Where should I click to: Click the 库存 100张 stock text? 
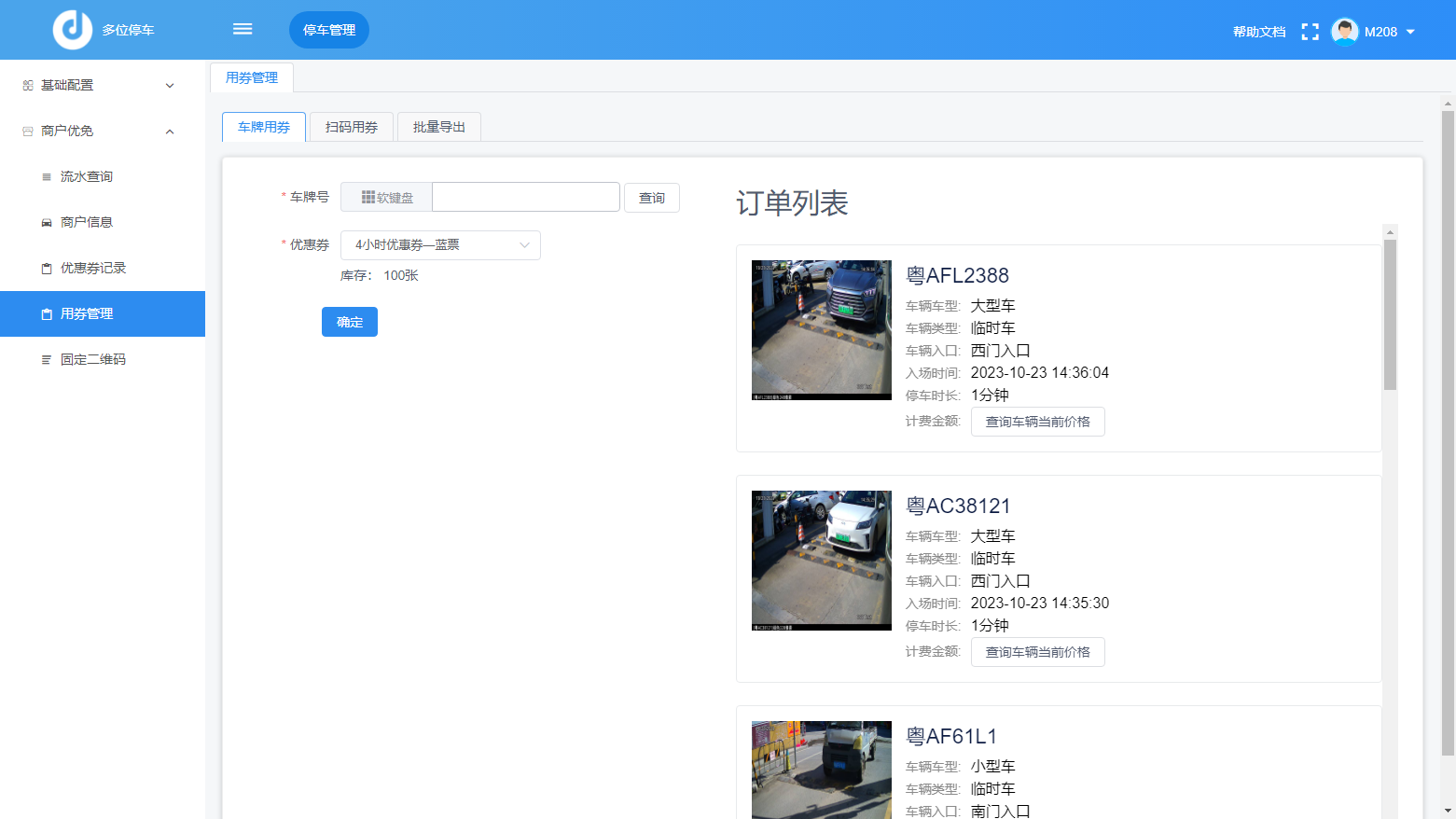tap(380, 275)
